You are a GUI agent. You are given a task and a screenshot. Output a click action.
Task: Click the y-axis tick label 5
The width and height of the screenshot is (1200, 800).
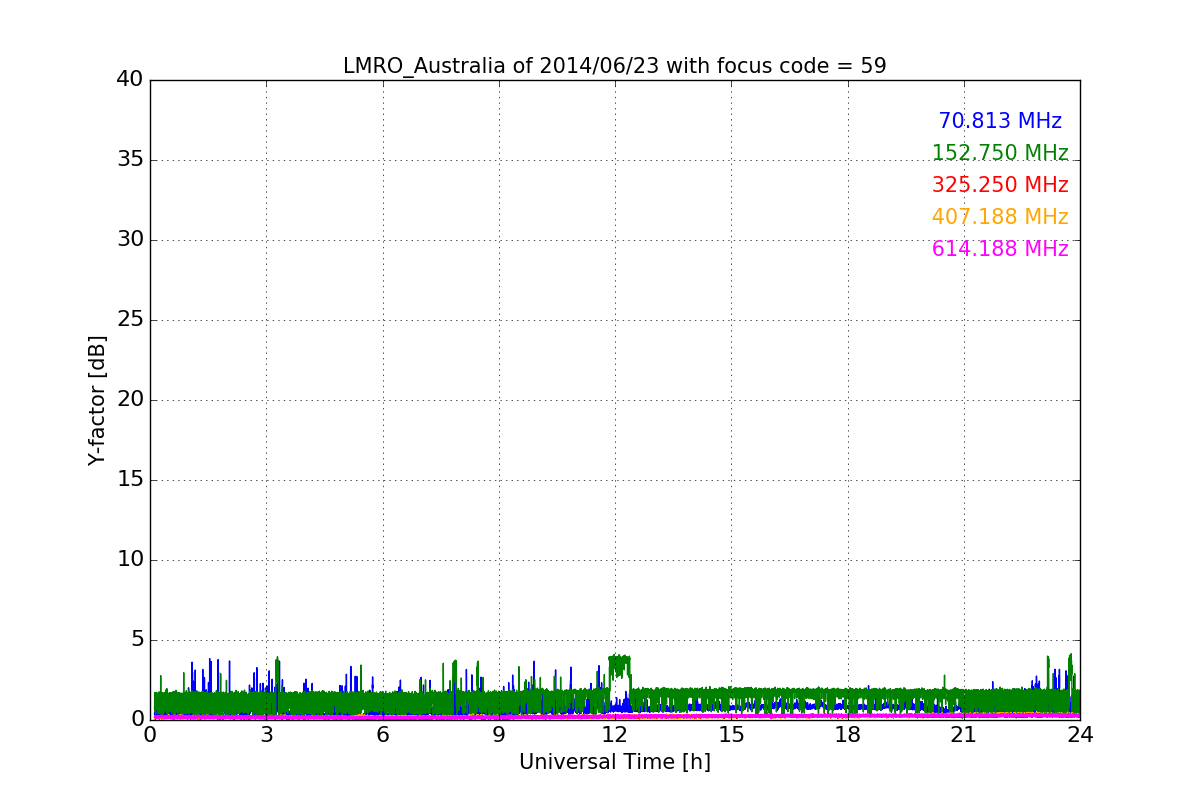(137, 640)
